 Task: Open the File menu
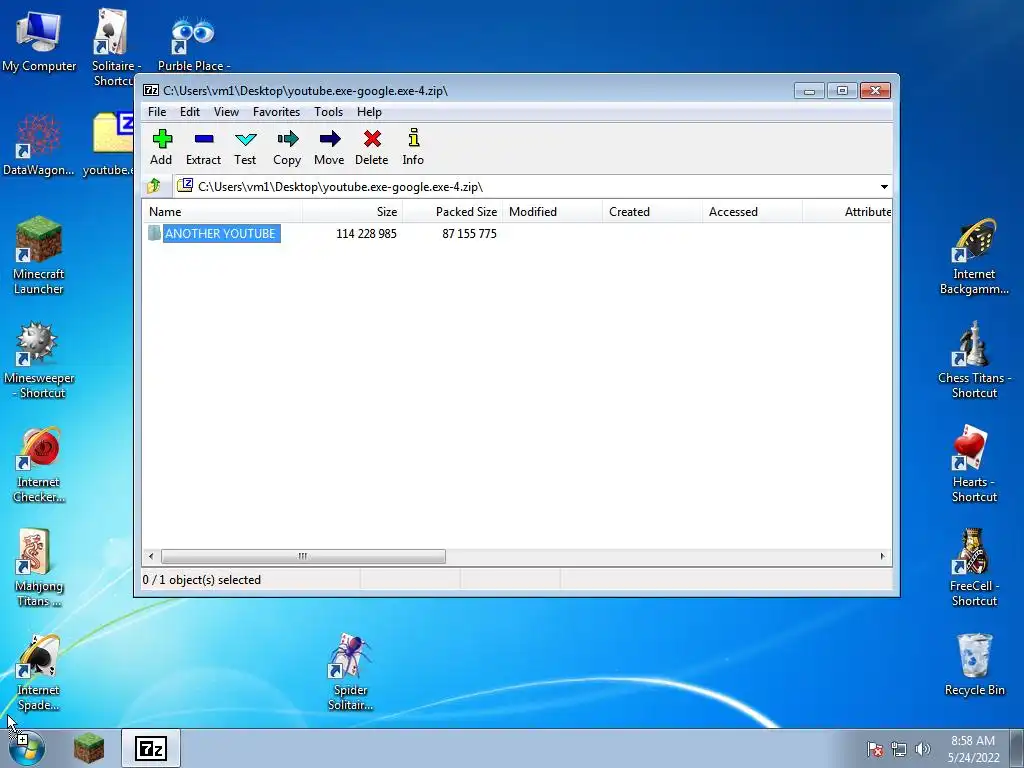[157, 112]
